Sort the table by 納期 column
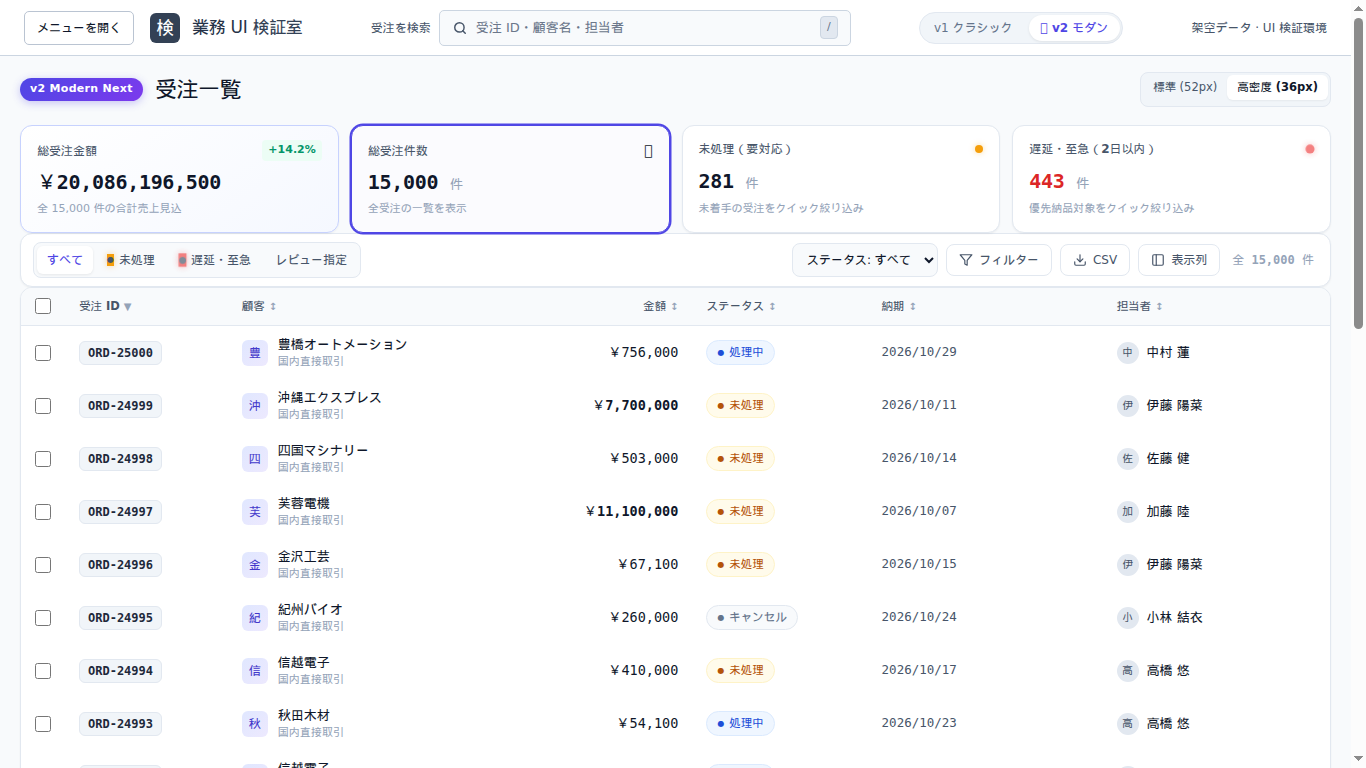This screenshot has width=1366, height=768. (x=899, y=306)
